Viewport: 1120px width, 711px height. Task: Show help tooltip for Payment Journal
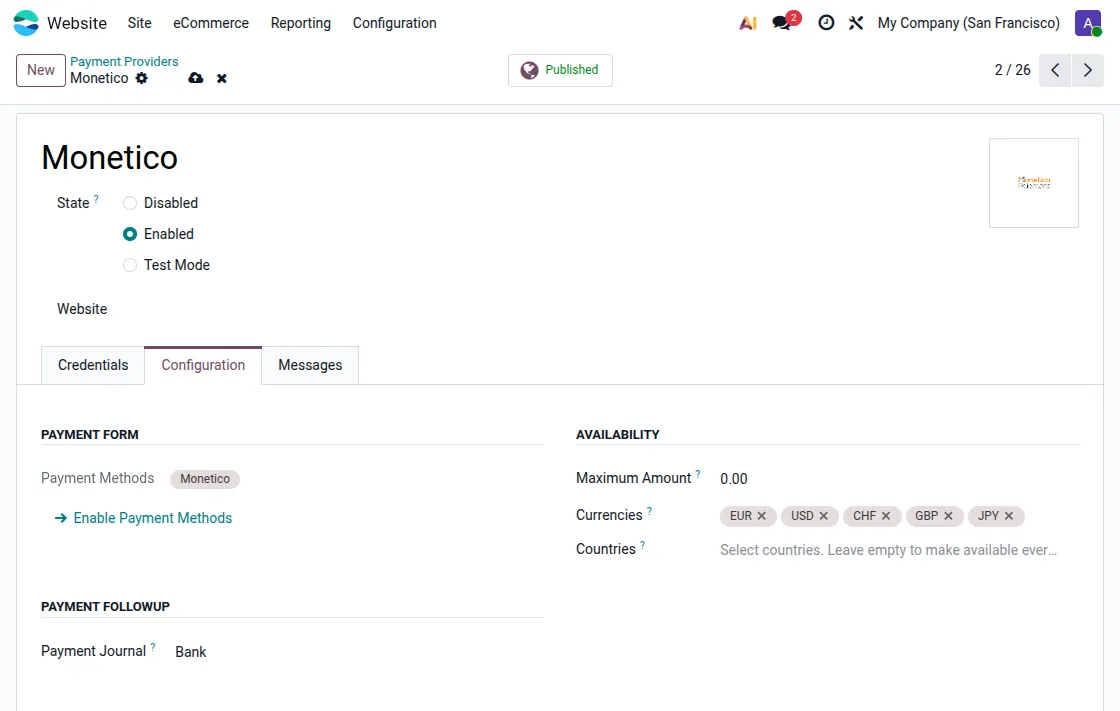(x=153, y=647)
